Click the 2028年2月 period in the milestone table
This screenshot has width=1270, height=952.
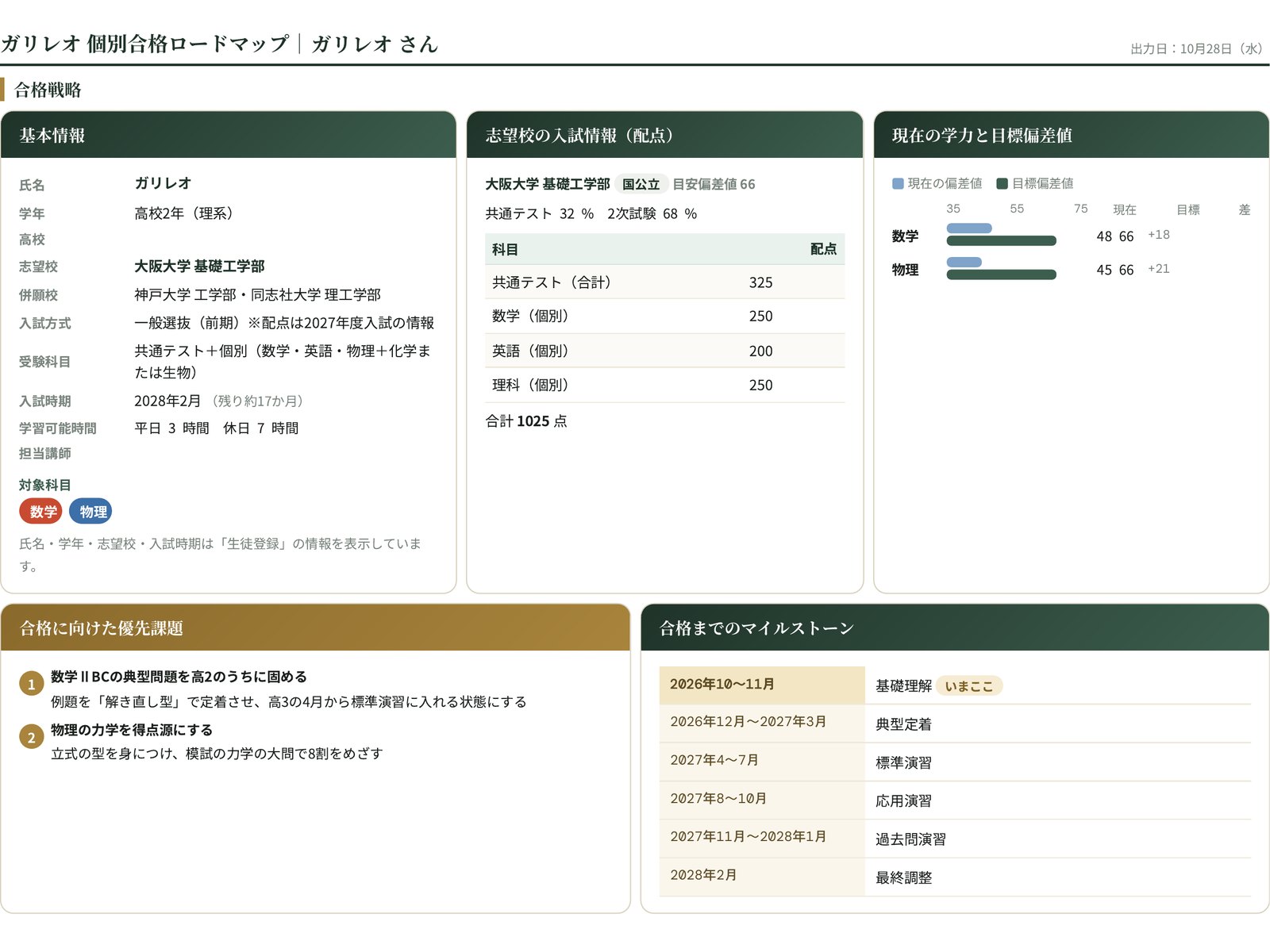click(x=703, y=875)
